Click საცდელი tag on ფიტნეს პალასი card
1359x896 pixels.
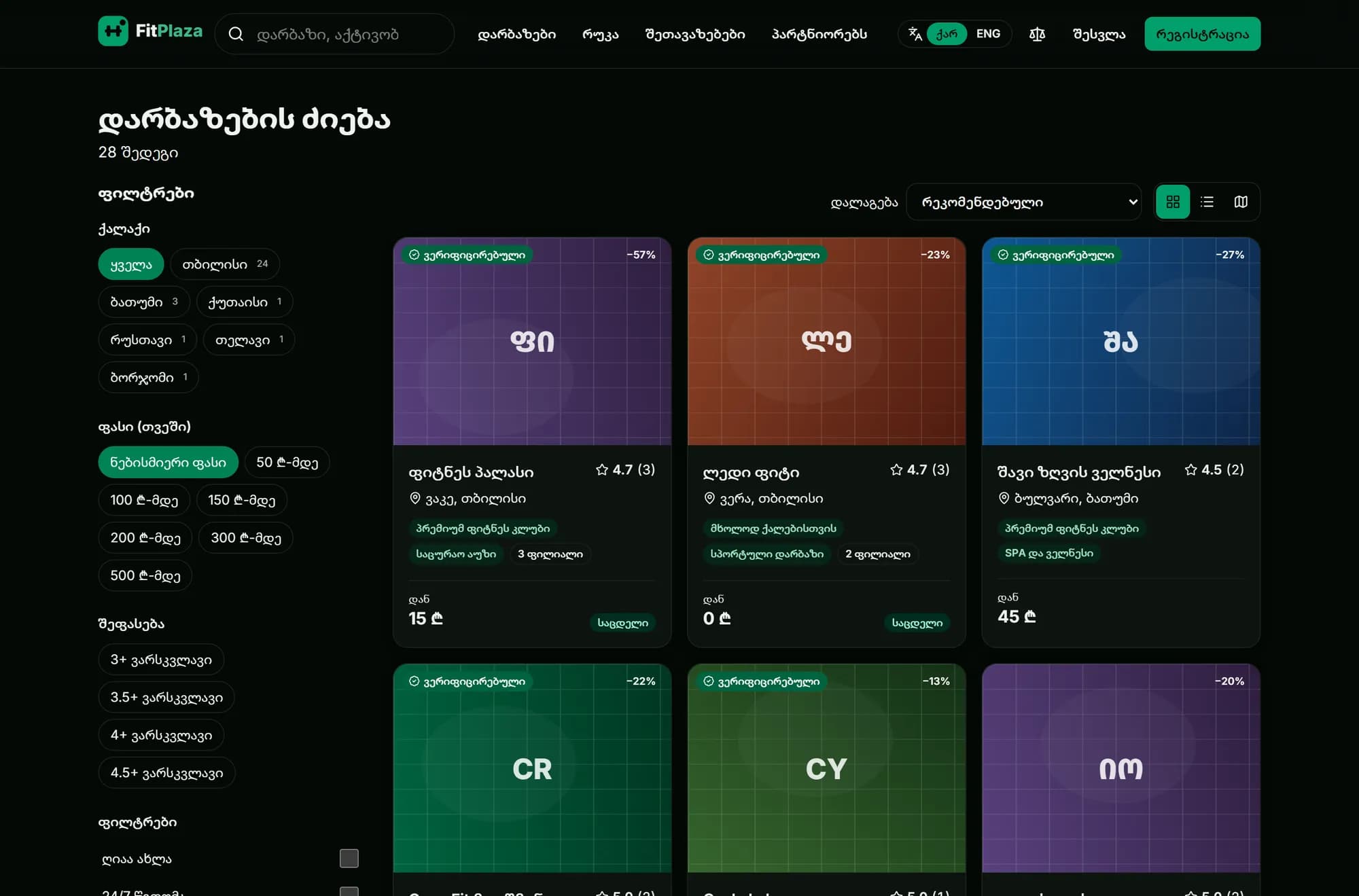coord(622,623)
